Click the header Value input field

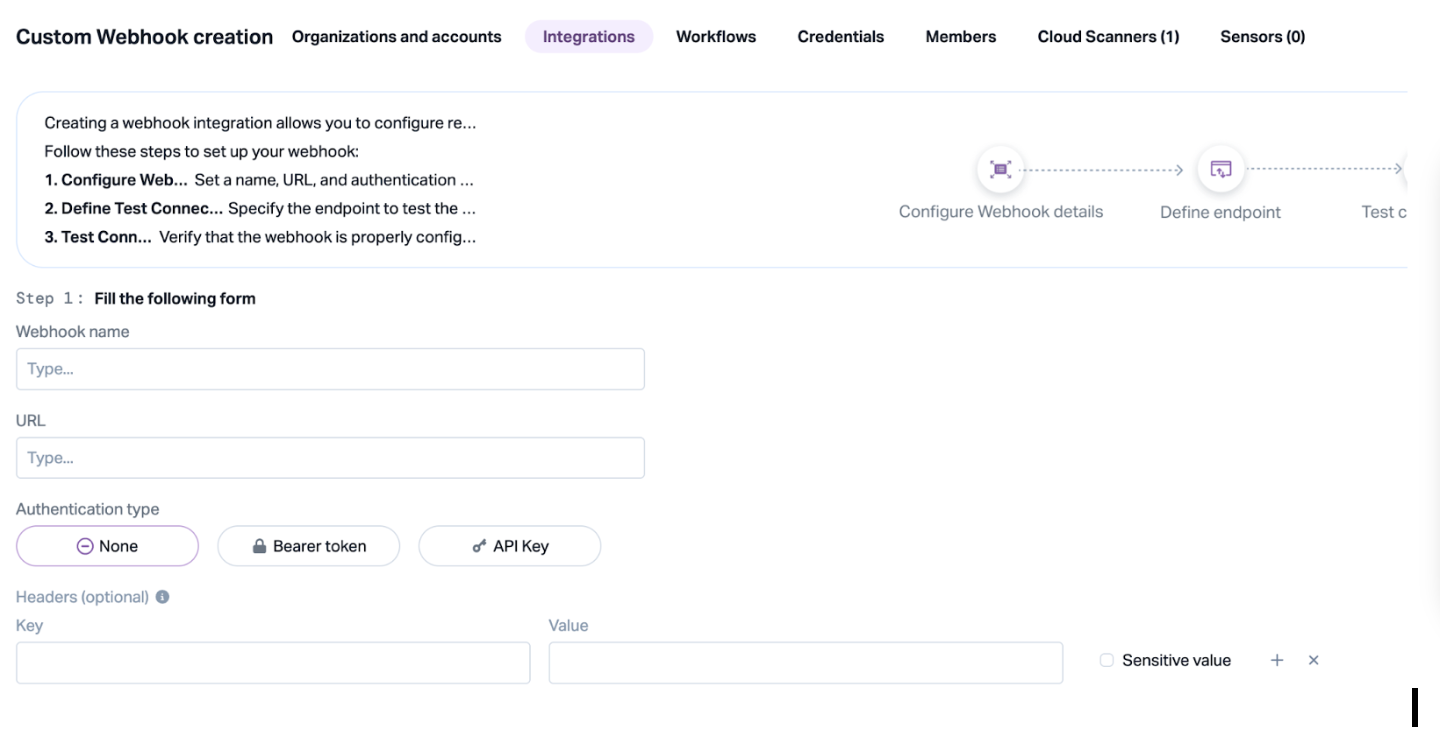(x=805, y=663)
